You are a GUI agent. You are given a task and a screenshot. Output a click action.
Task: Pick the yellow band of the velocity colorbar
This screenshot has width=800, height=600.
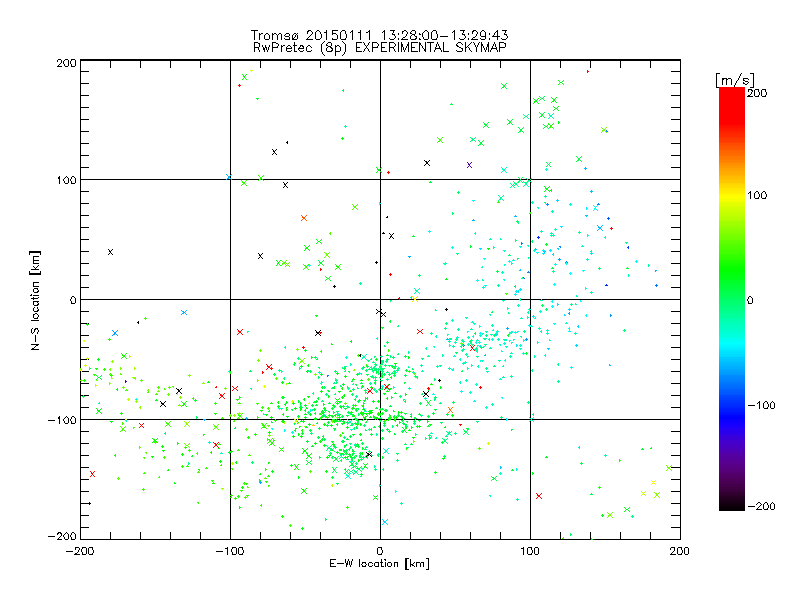pyautogui.click(x=732, y=195)
